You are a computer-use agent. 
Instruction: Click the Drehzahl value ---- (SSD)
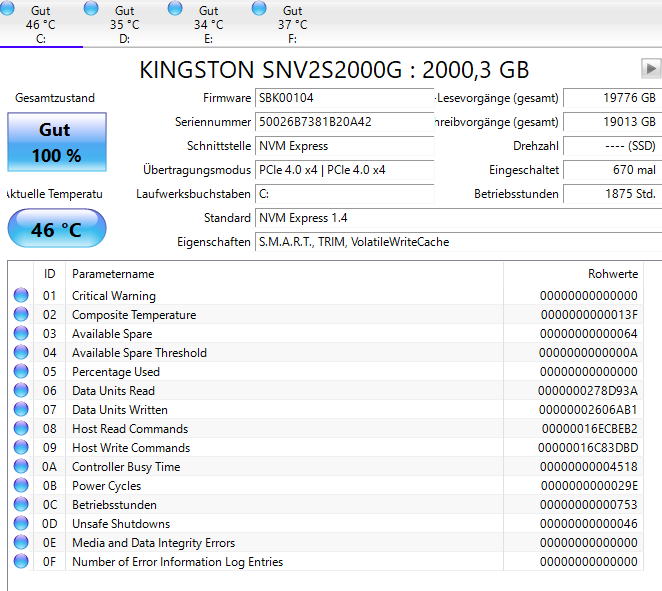click(613, 146)
